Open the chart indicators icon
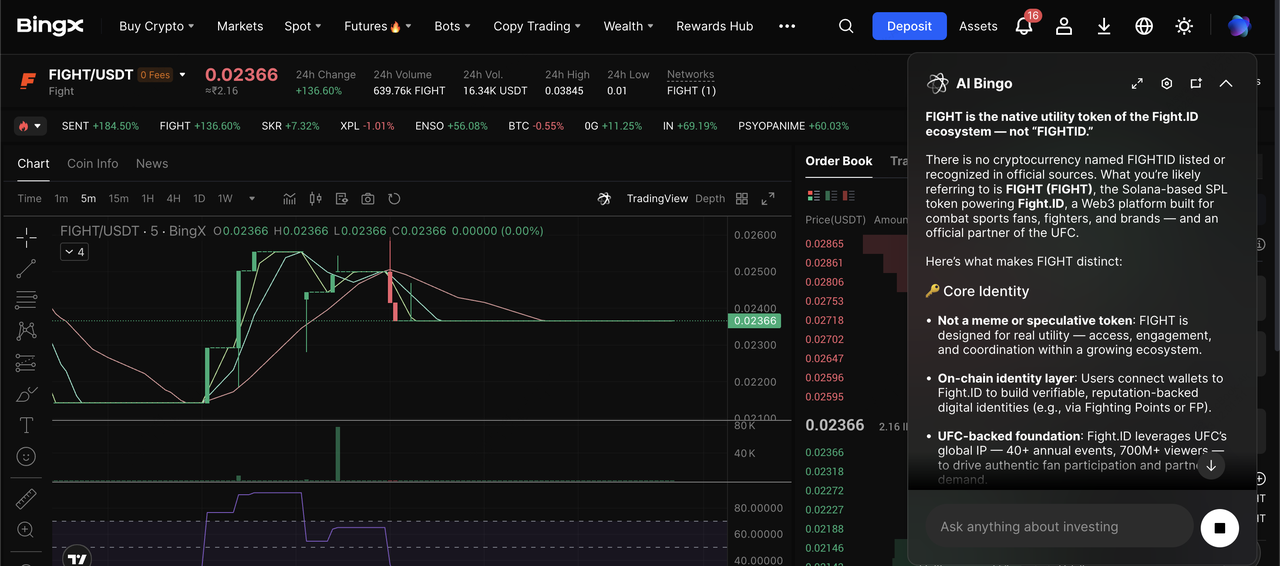This screenshot has width=1280, height=566. coord(290,198)
